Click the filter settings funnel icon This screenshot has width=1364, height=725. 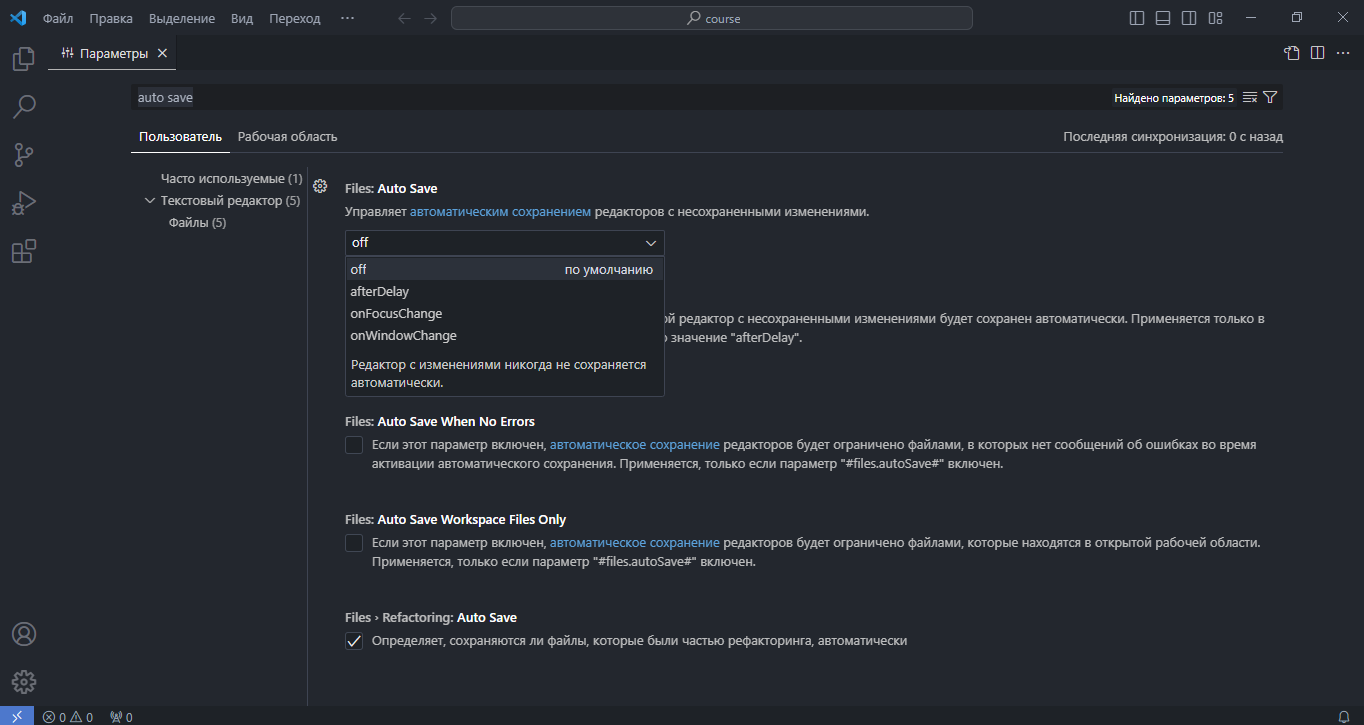point(1270,97)
